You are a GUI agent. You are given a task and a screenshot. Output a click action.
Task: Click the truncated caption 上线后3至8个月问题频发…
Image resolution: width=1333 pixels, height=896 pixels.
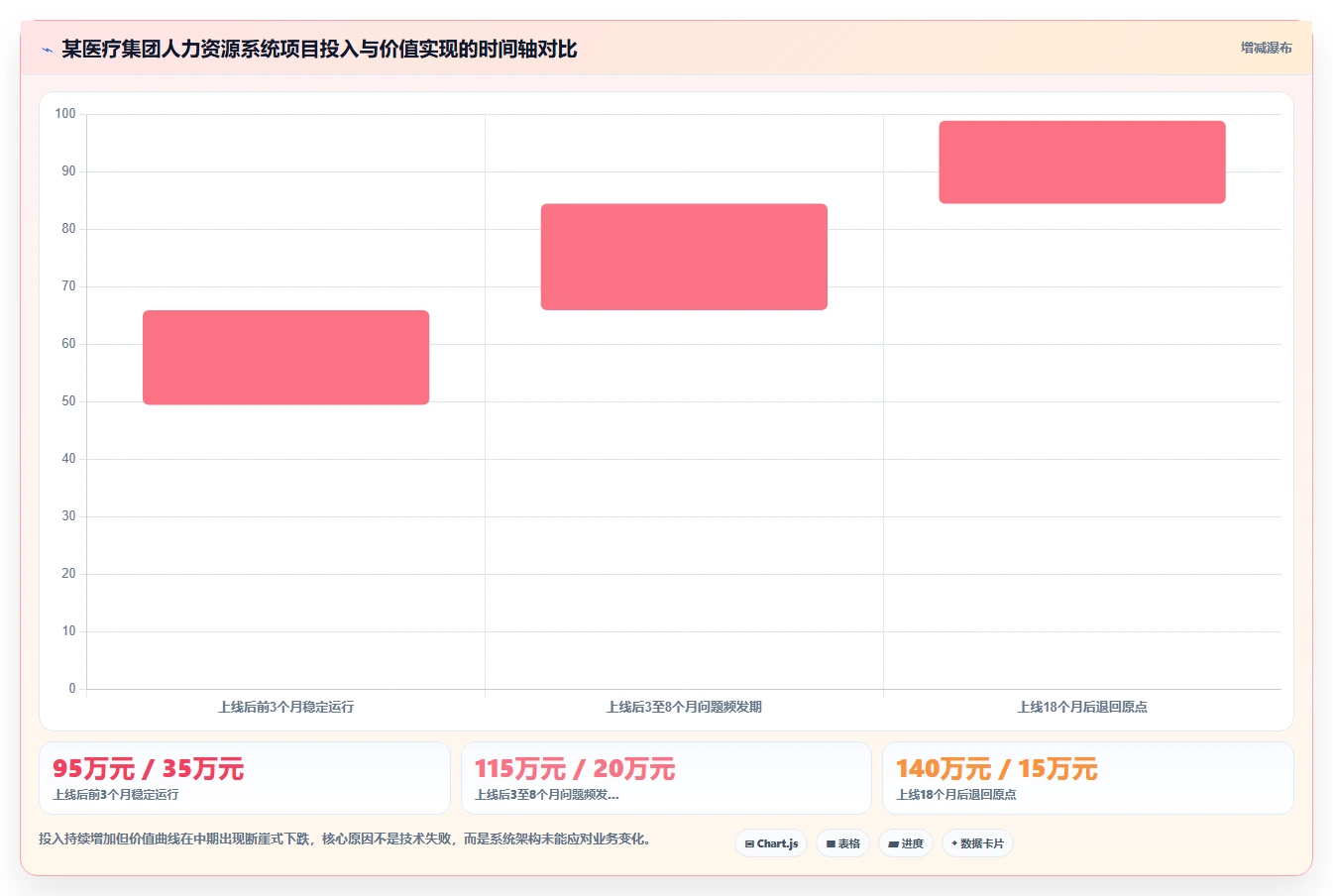coord(546,795)
